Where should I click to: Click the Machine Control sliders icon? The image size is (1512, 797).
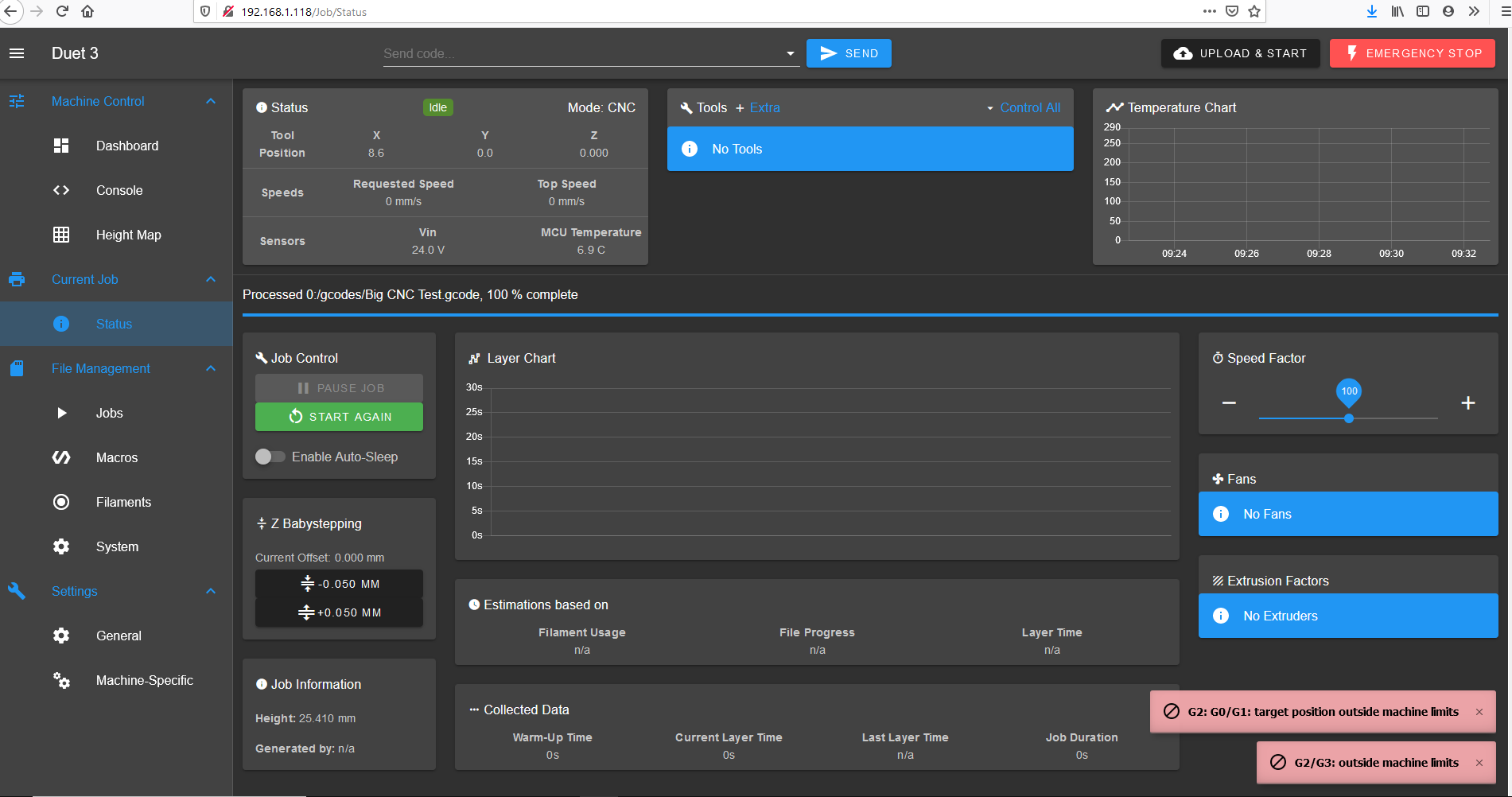click(17, 101)
